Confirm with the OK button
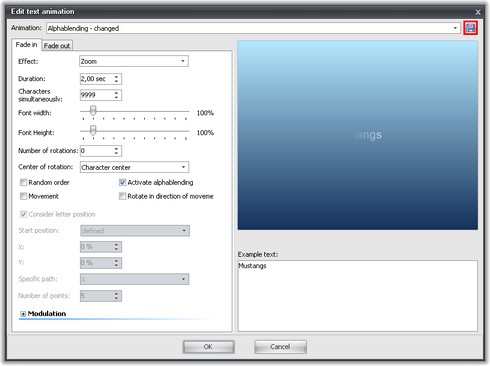The height and width of the screenshot is (366, 490). click(208, 347)
